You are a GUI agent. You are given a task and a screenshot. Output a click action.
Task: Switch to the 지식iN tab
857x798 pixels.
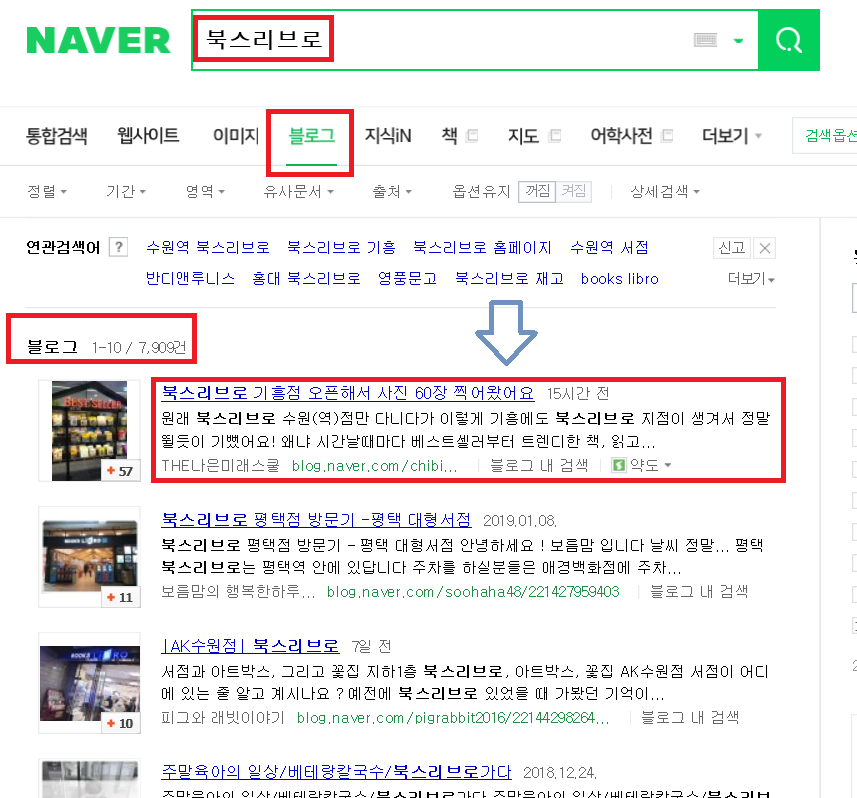point(388,136)
